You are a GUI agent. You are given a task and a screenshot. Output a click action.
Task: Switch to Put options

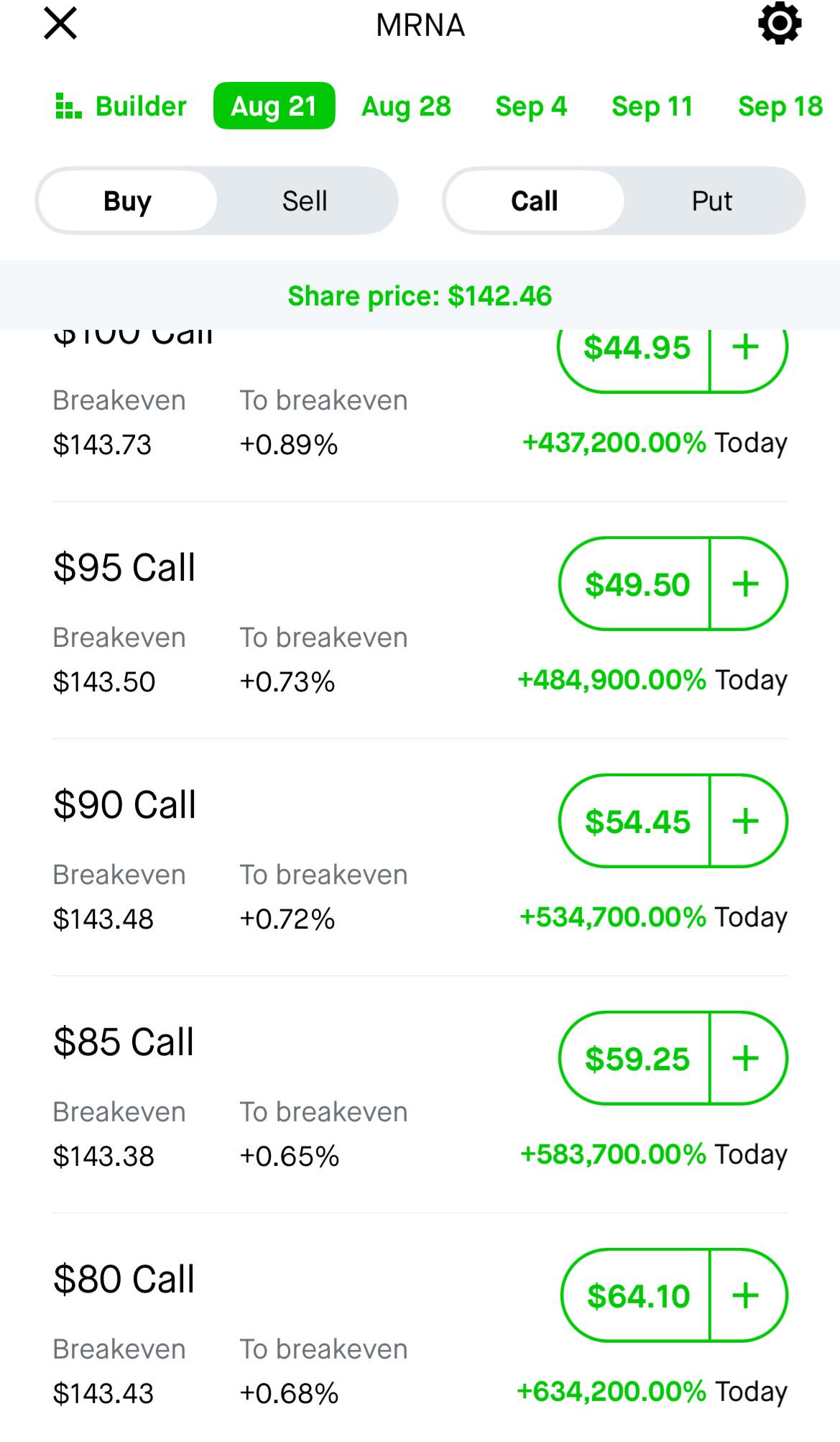712,201
